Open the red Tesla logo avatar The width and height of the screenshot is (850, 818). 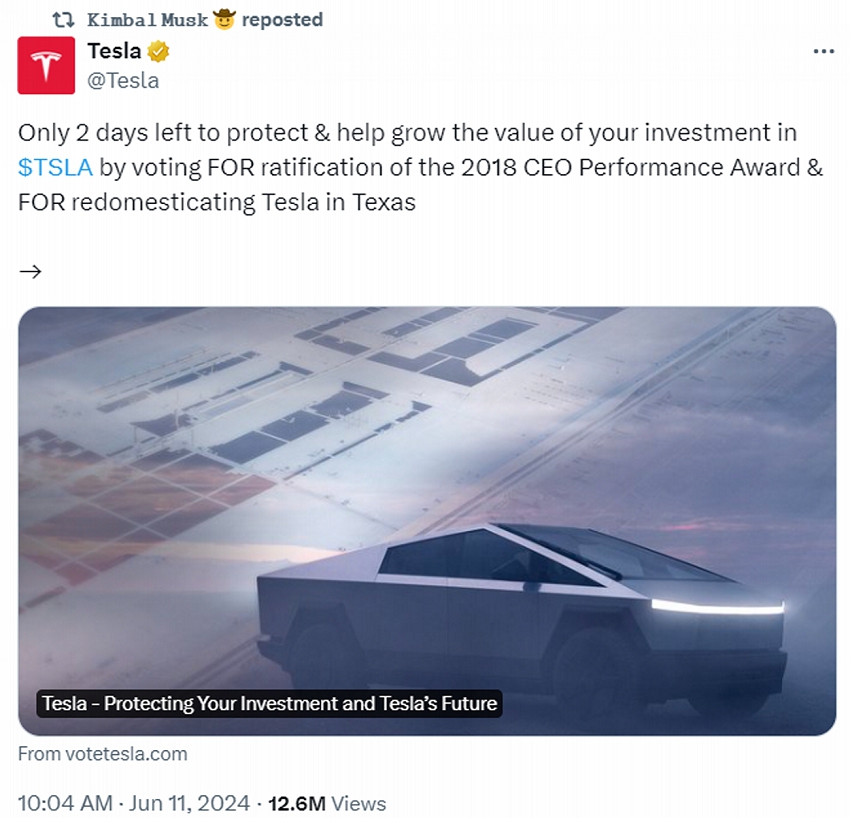point(46,65)
